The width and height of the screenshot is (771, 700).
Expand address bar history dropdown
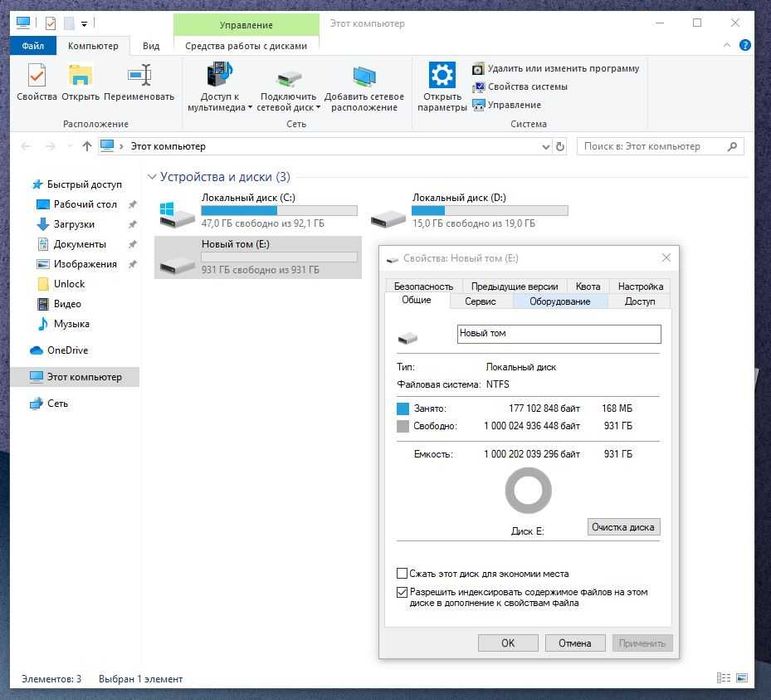coord(545,146)
